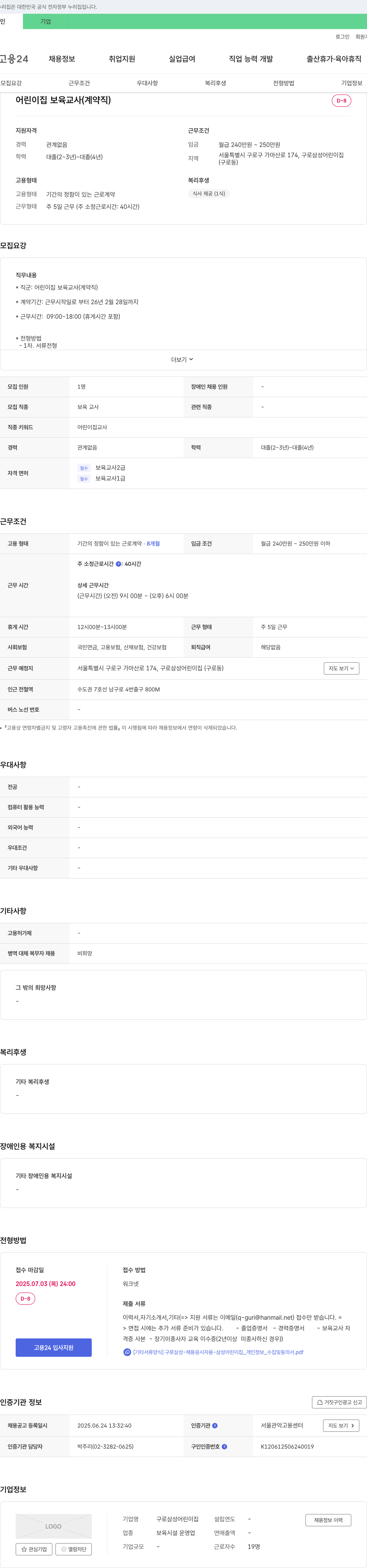
Task: Jump to 우대사항 section tab
Action: pyautogui.click(x=147, y=83)
